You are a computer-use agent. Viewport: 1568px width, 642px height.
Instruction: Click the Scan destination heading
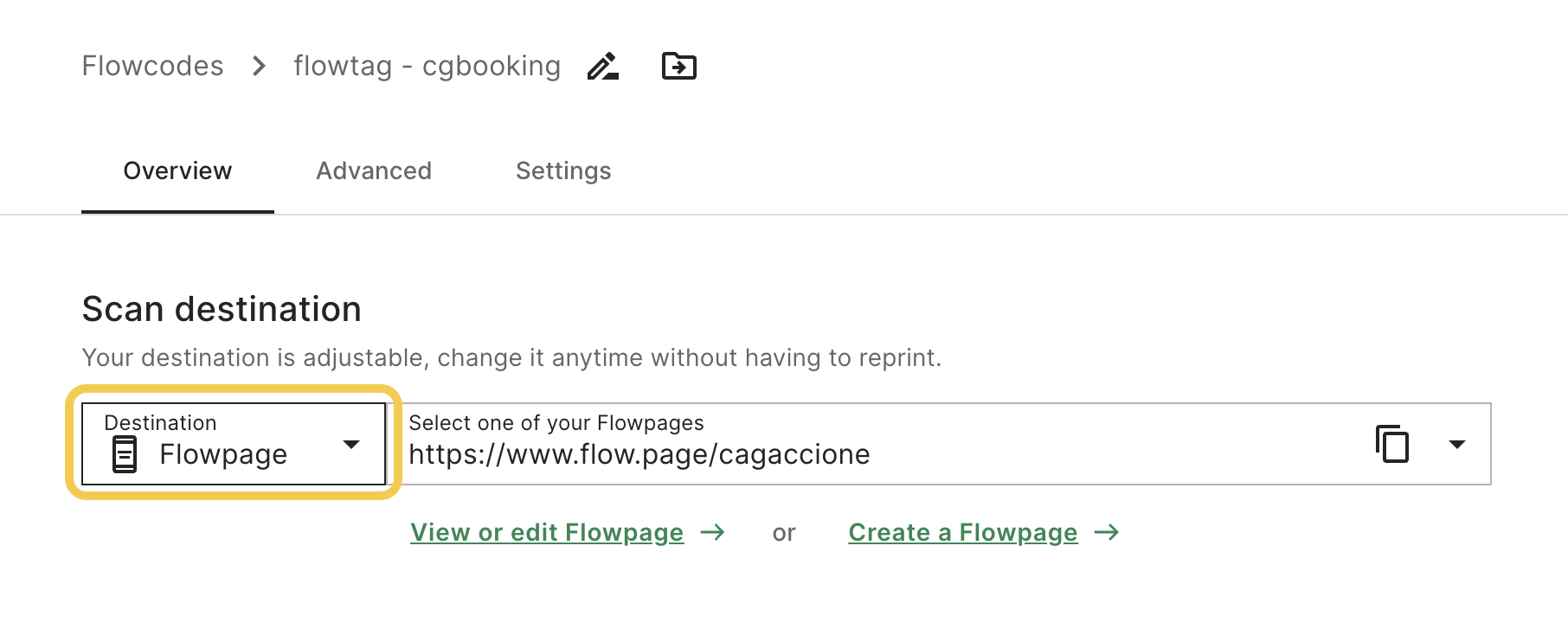(x=222, y=309)
